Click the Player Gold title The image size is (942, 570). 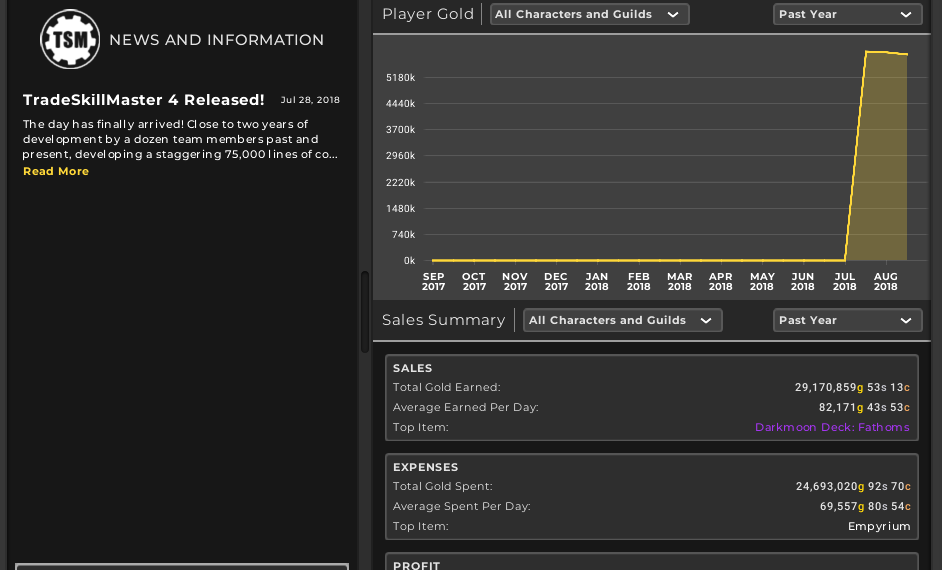tap(428, 14)
